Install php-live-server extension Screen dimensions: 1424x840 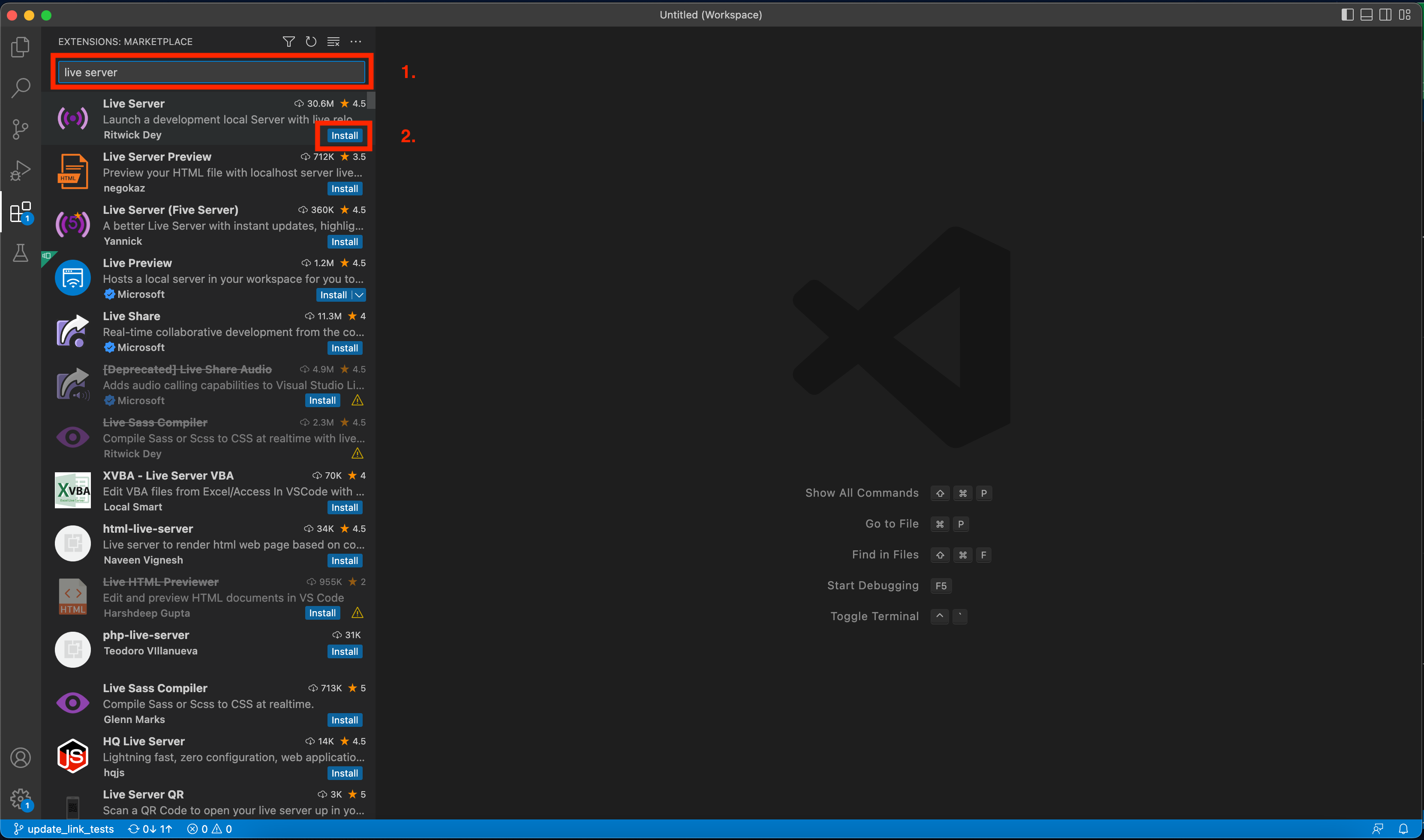(x=345, y=651)
